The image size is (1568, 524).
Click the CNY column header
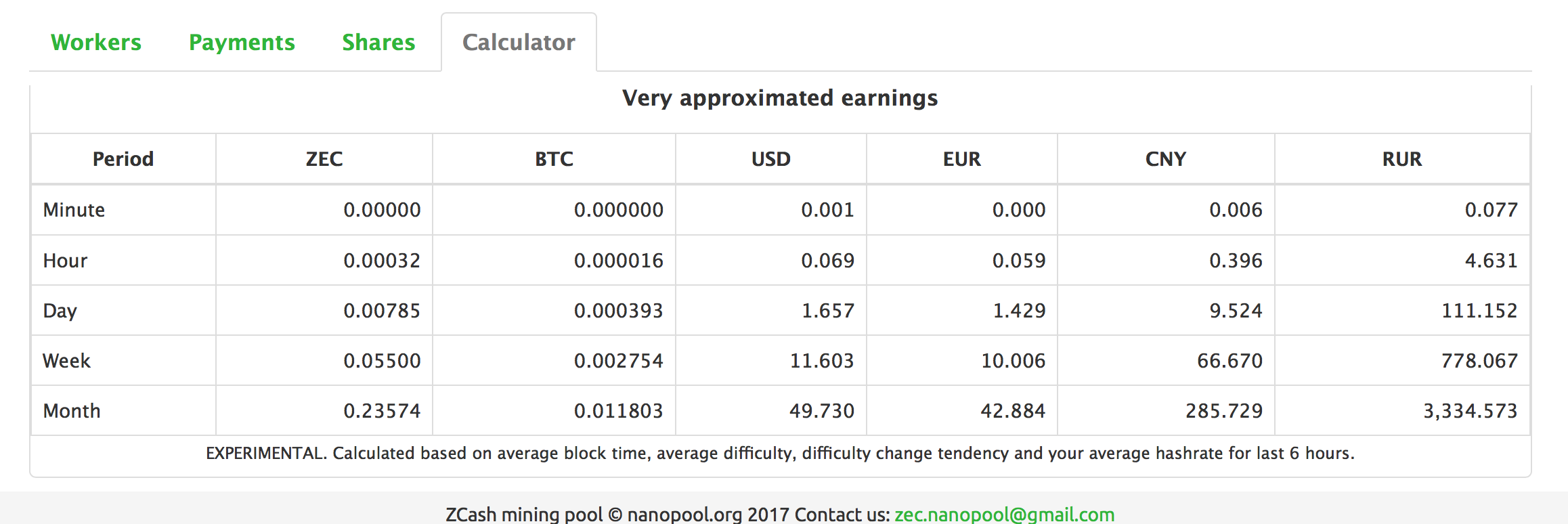(x=1165, y=159)
